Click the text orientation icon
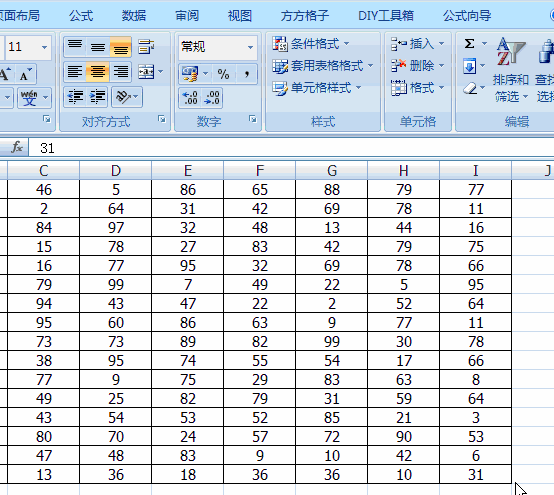Viewport: 554px width, 495px height. coord(123,96)
